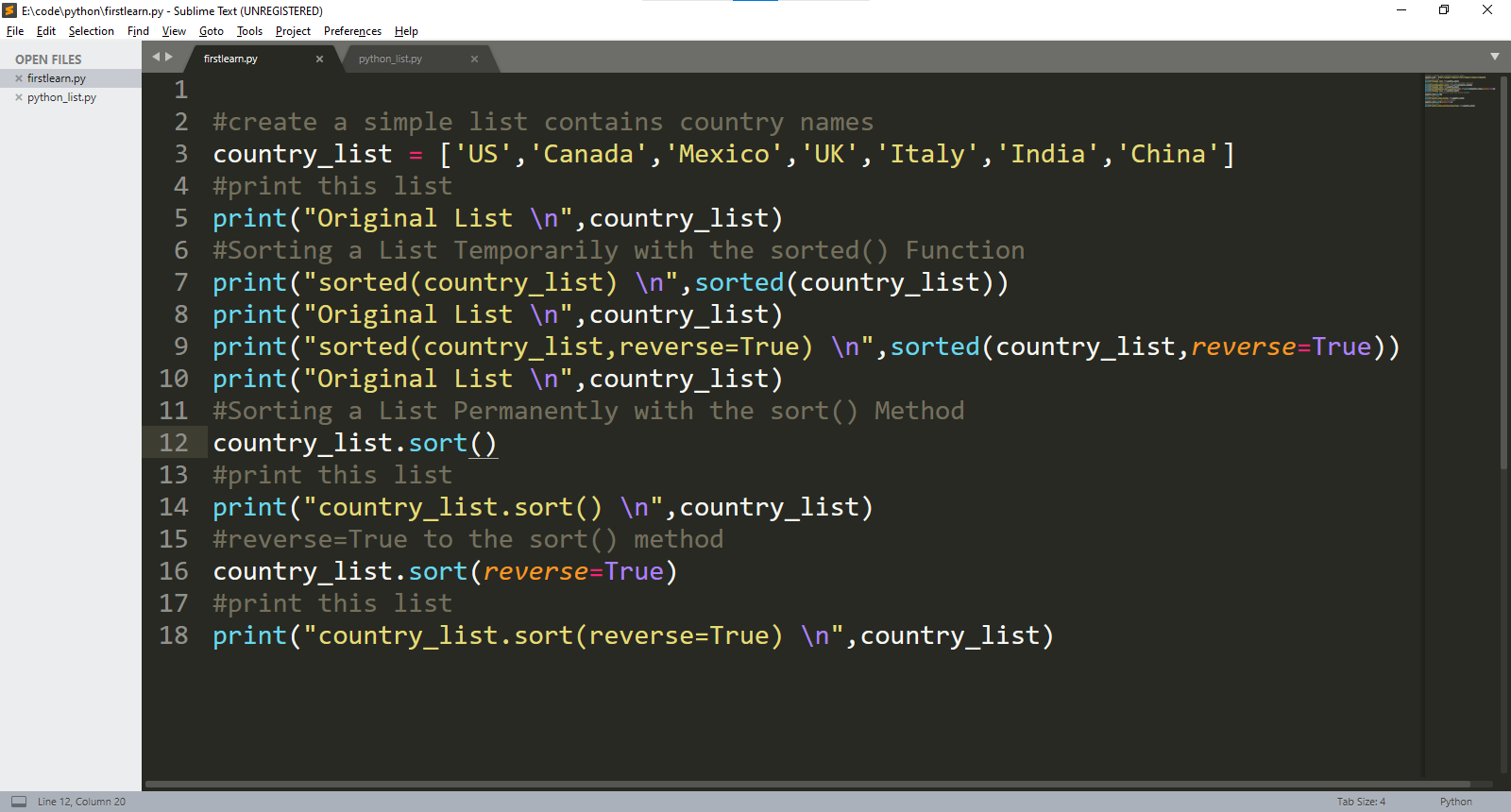Click the vertical scrollbar

[1503, 274]
